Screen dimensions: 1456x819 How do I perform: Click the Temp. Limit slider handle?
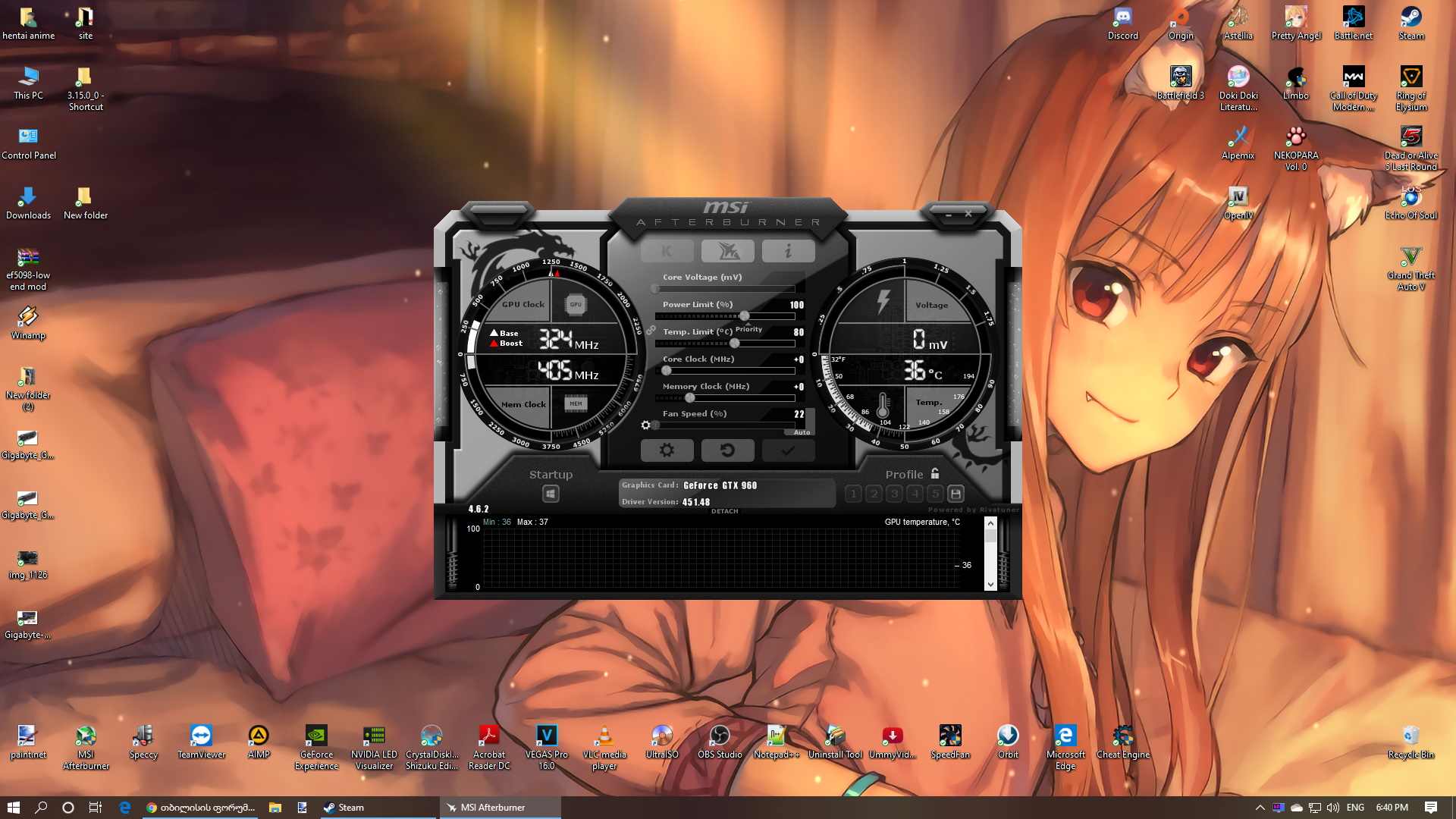click(735, 344)
